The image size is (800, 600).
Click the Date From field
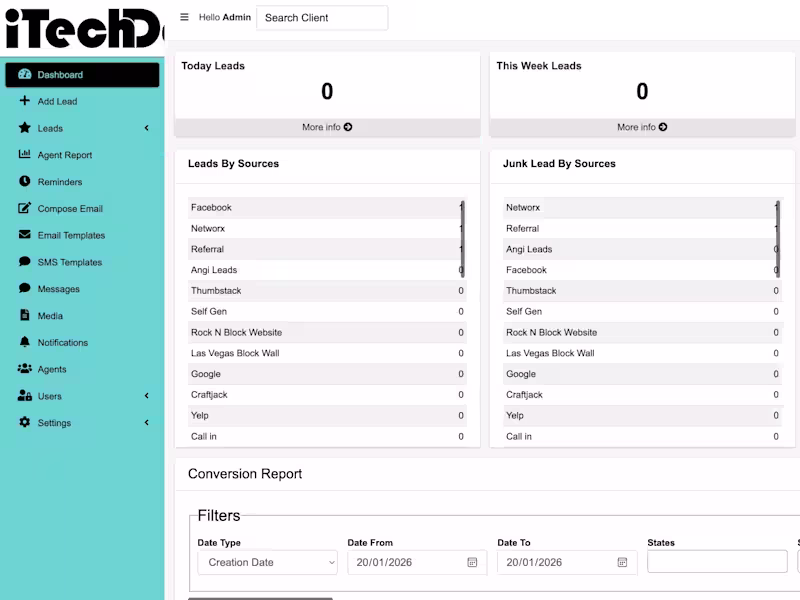[x=417, y=562]
